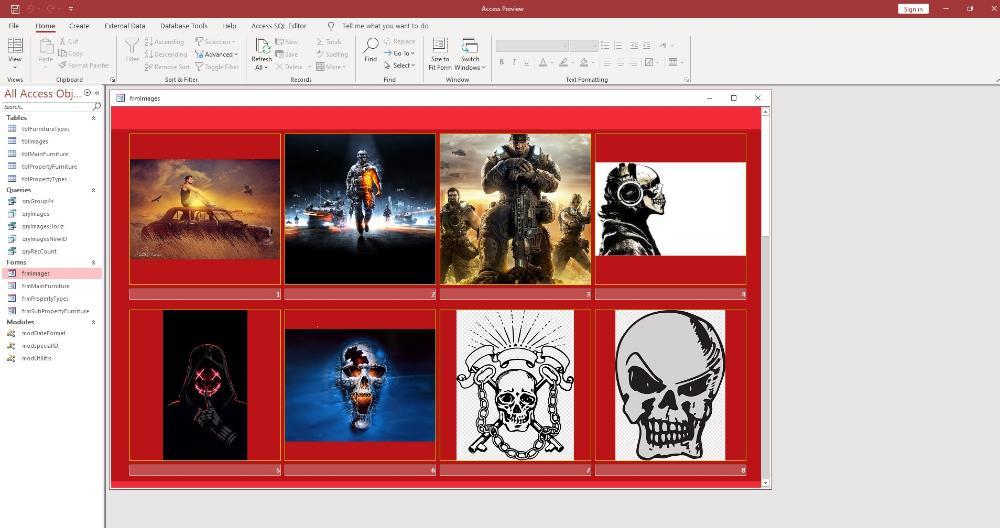The height and width of the screenshot is (528, 1000).
Task: Collapse the Modules group
Action: (94, 323)
